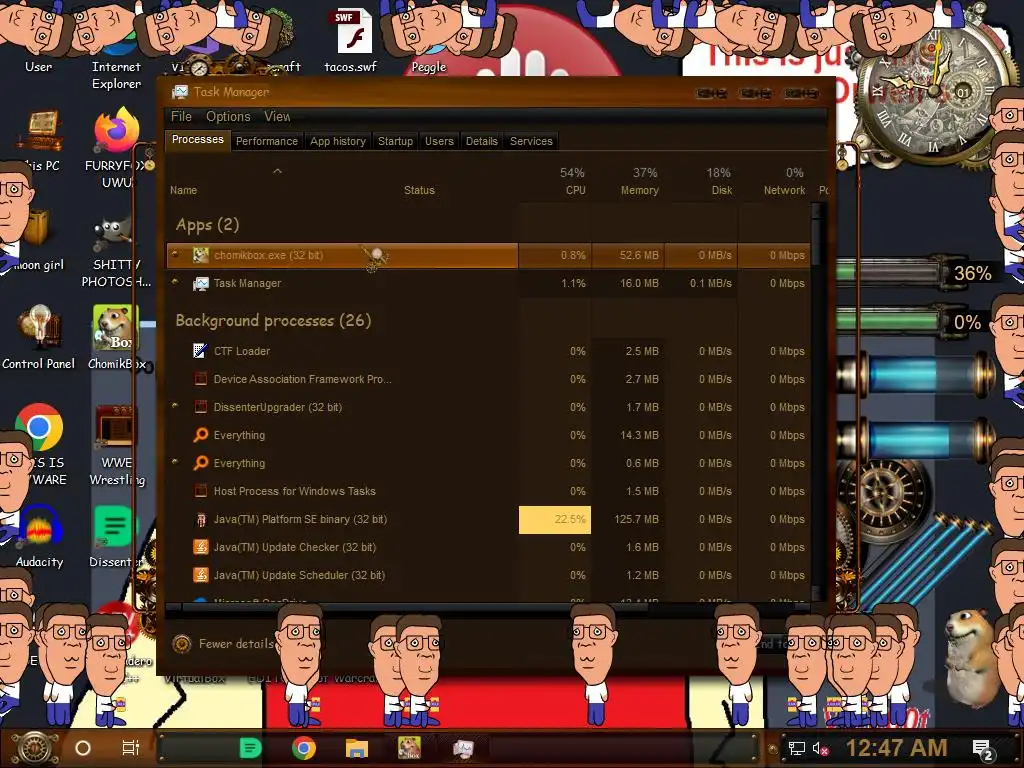This screenshot has width=1024, height=768.
Task: Click the Background processes (26) heading
Action: 273,321
